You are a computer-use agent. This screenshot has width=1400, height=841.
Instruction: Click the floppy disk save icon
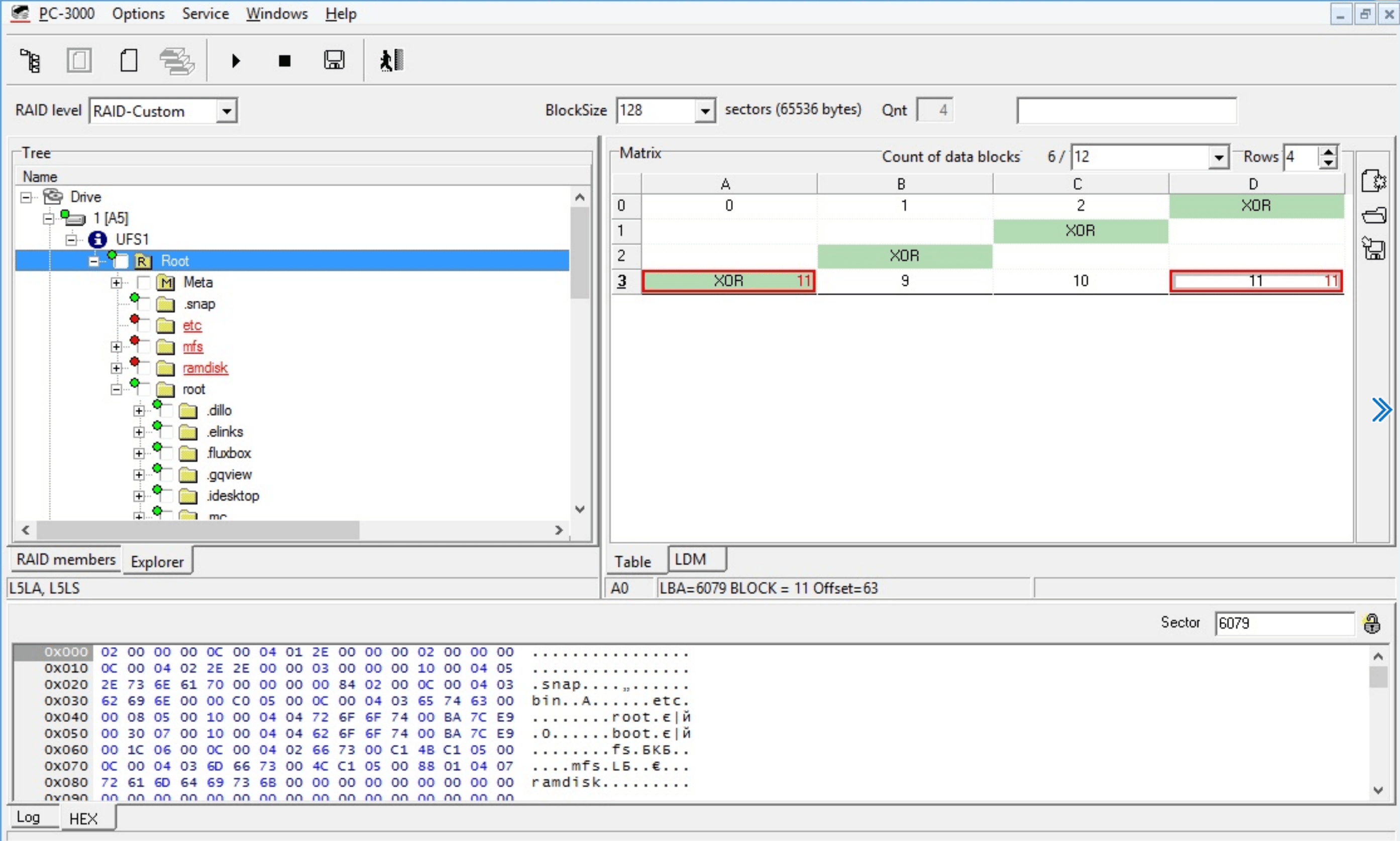[x=334, y=60]
